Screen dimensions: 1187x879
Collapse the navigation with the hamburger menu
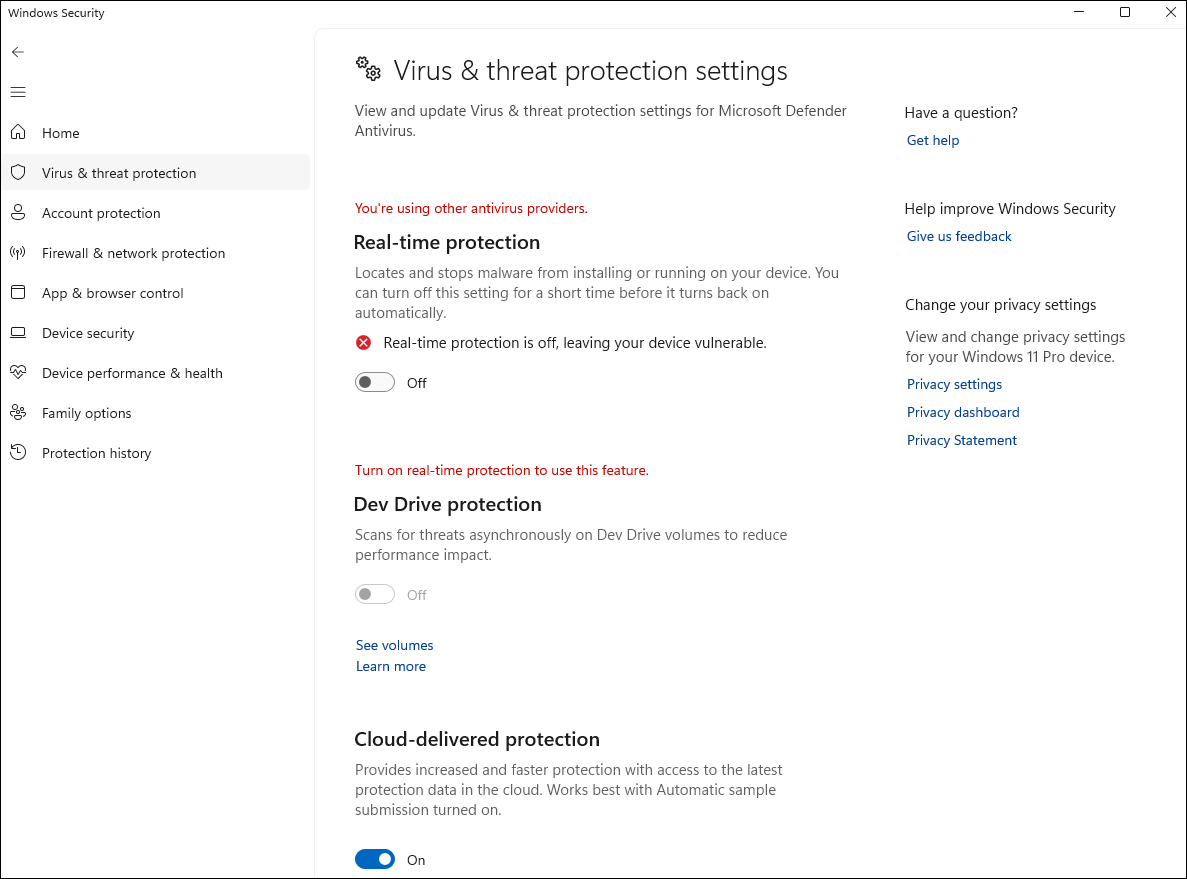coord(17,91)
